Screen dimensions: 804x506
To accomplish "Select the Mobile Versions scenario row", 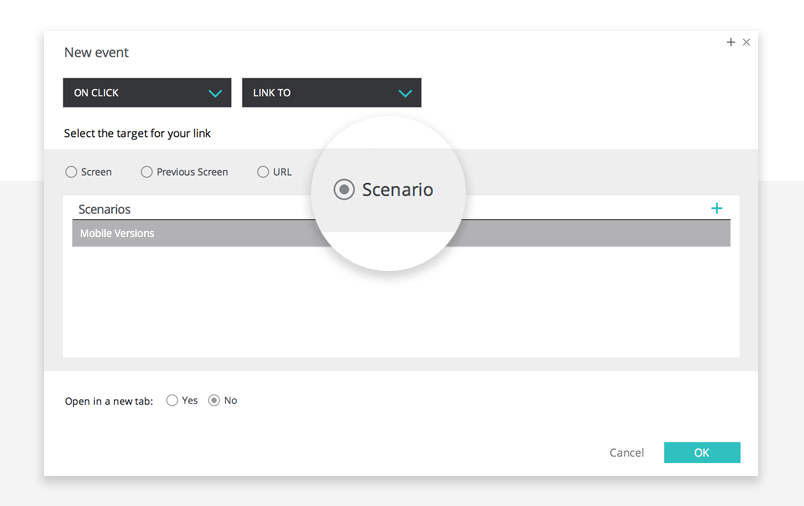I will click(401, 233).
